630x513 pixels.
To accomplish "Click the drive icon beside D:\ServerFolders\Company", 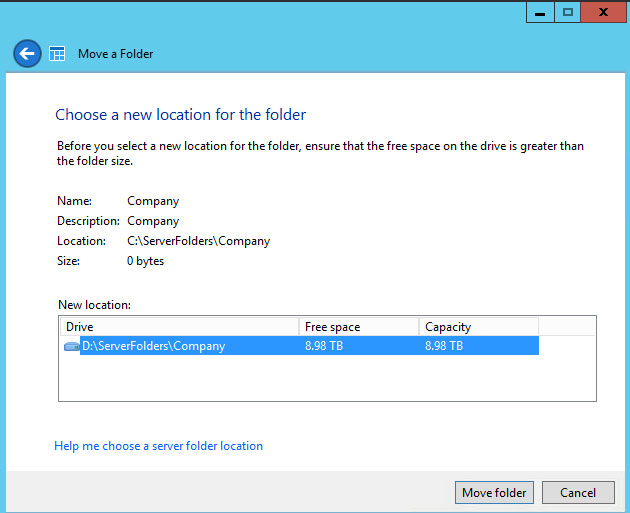I will [71, 346].
